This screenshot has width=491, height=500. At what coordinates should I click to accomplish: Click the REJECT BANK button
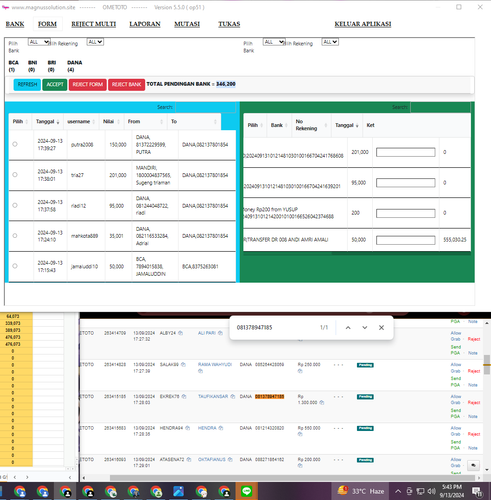point(126,85)
